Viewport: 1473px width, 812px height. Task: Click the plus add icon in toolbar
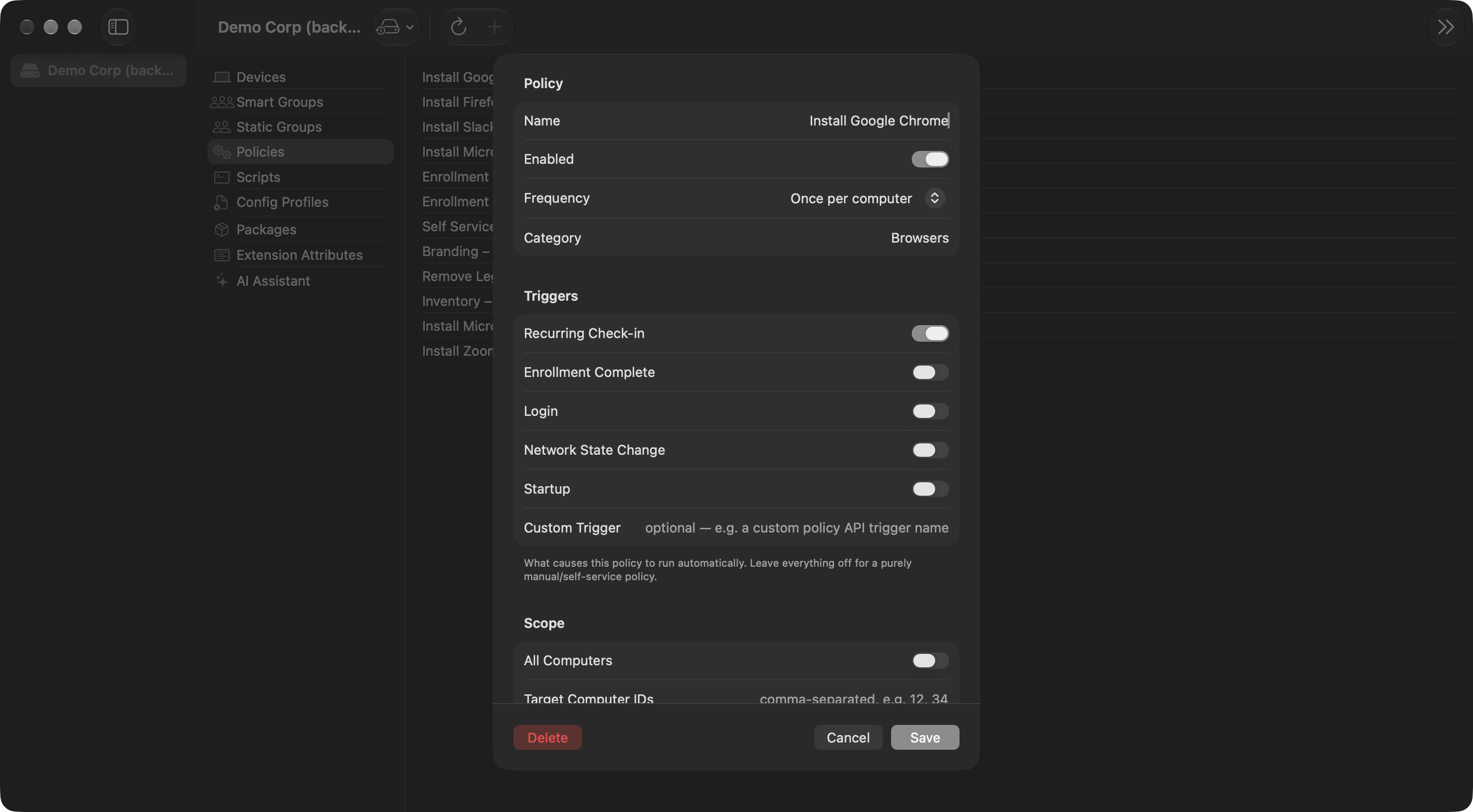(494, 27)
